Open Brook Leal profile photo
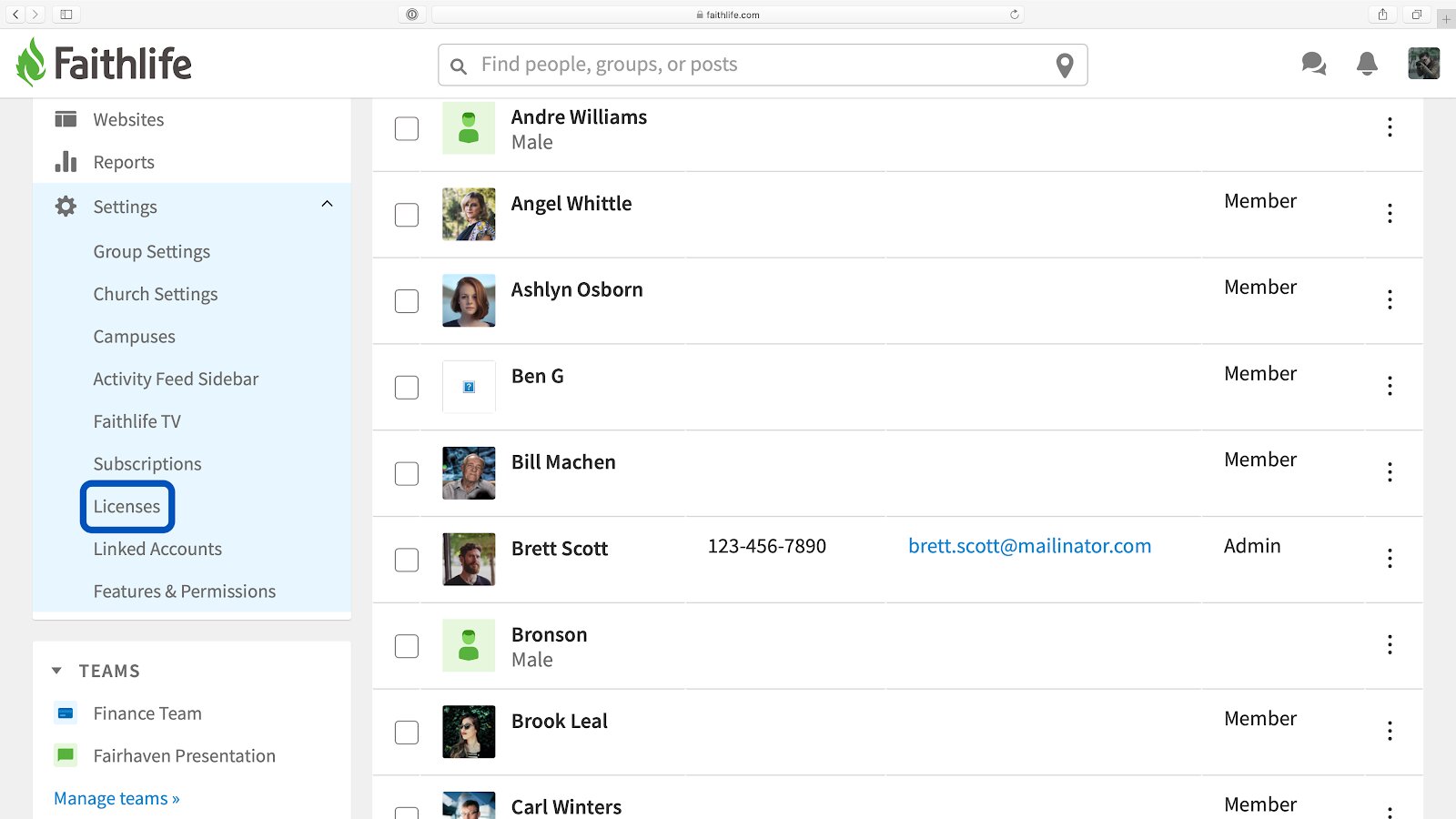 point(469,732)
